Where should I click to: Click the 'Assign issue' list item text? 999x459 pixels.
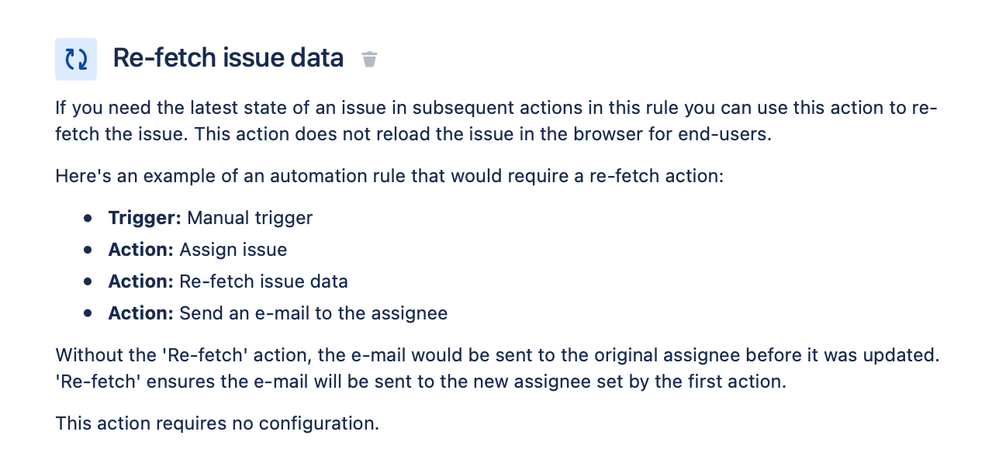(x=233, y=250)
